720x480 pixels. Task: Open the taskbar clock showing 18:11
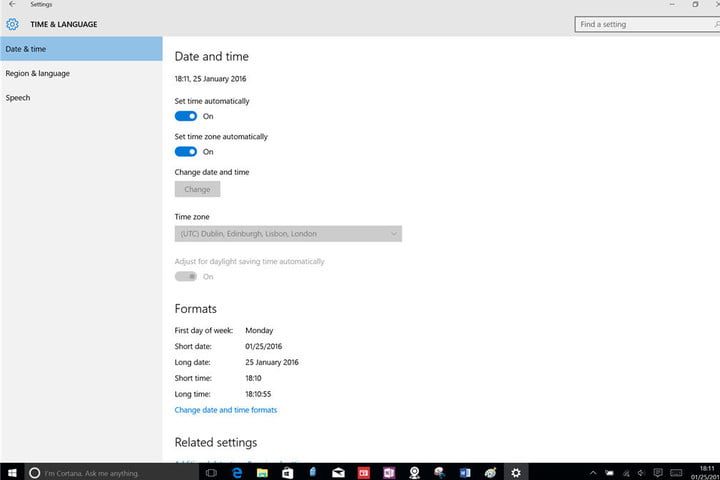coord(705,473)
